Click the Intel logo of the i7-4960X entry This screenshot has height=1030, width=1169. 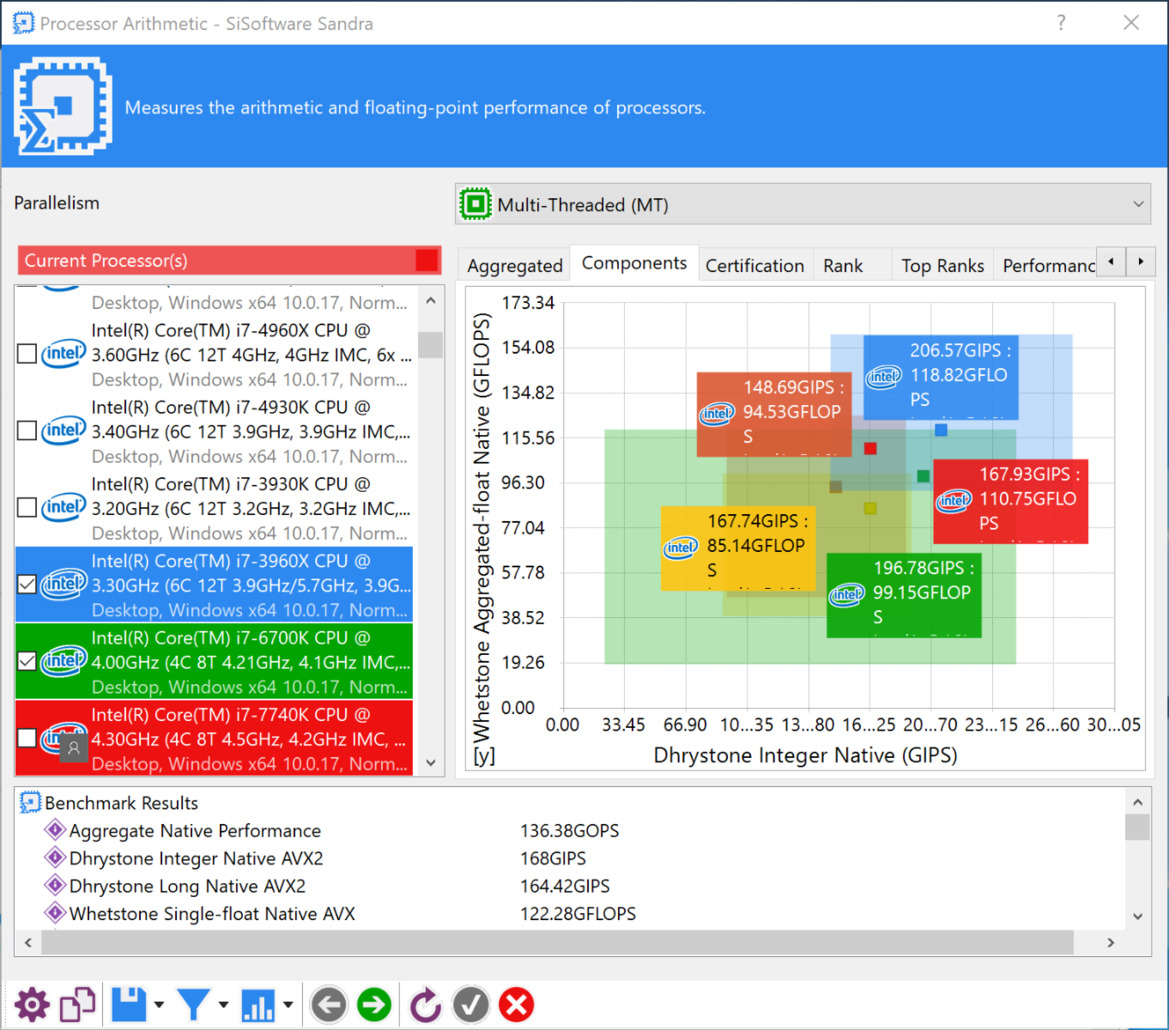[x=63, y=353]
